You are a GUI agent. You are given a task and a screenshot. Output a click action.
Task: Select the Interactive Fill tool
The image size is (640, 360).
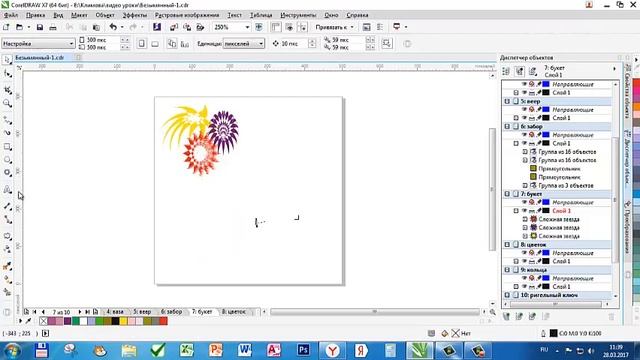(x=7, y=280)
